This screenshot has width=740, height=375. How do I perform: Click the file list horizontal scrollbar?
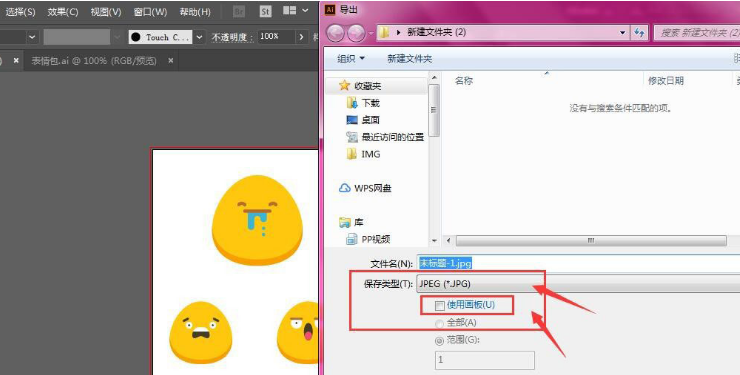point(591,241)
